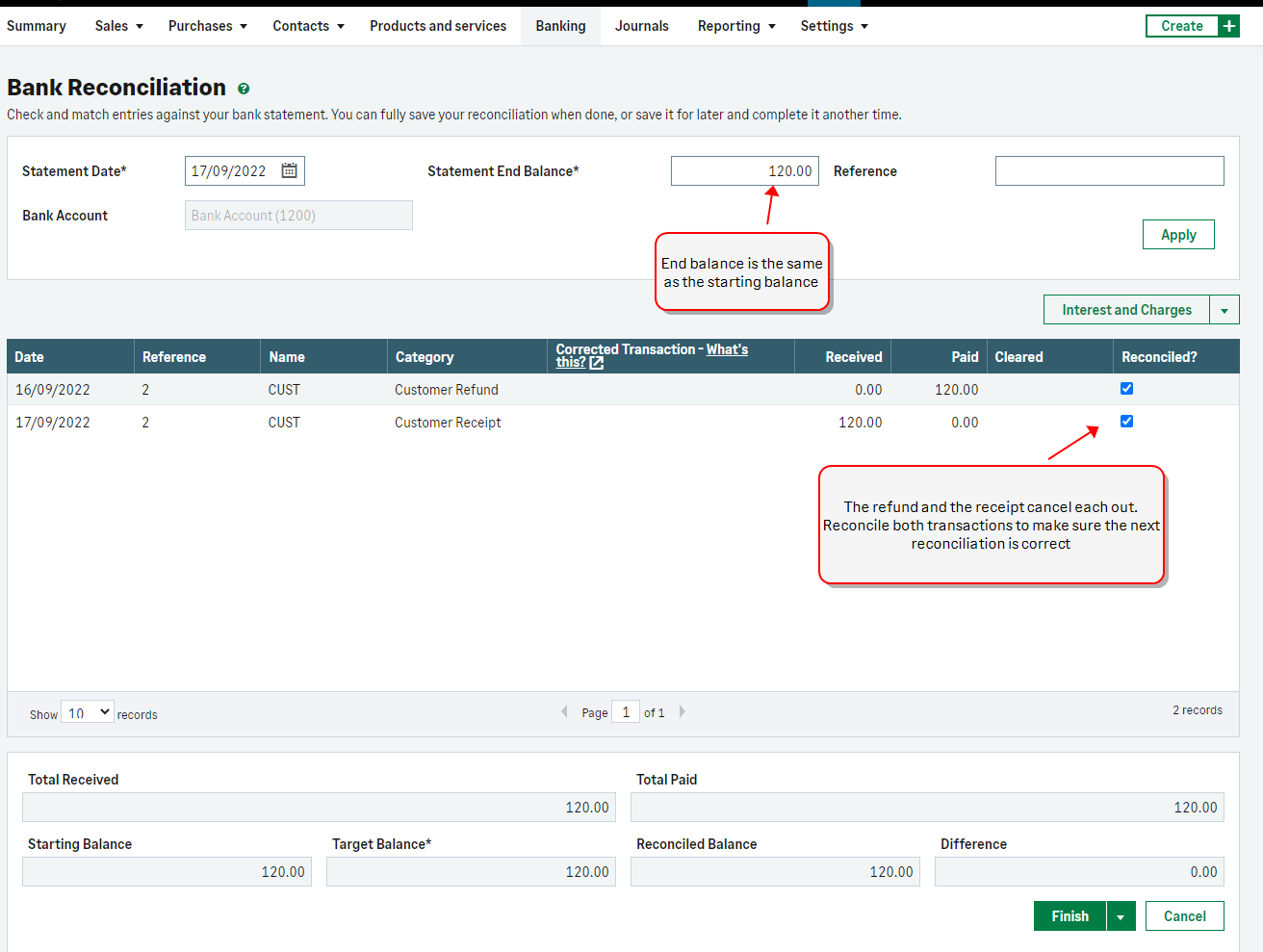Go to the previous page arrow

(564, 712)
